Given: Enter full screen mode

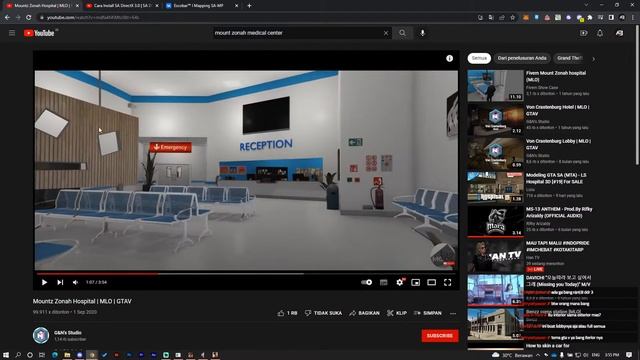Looking at the screenshot, I should pos(447,282).
